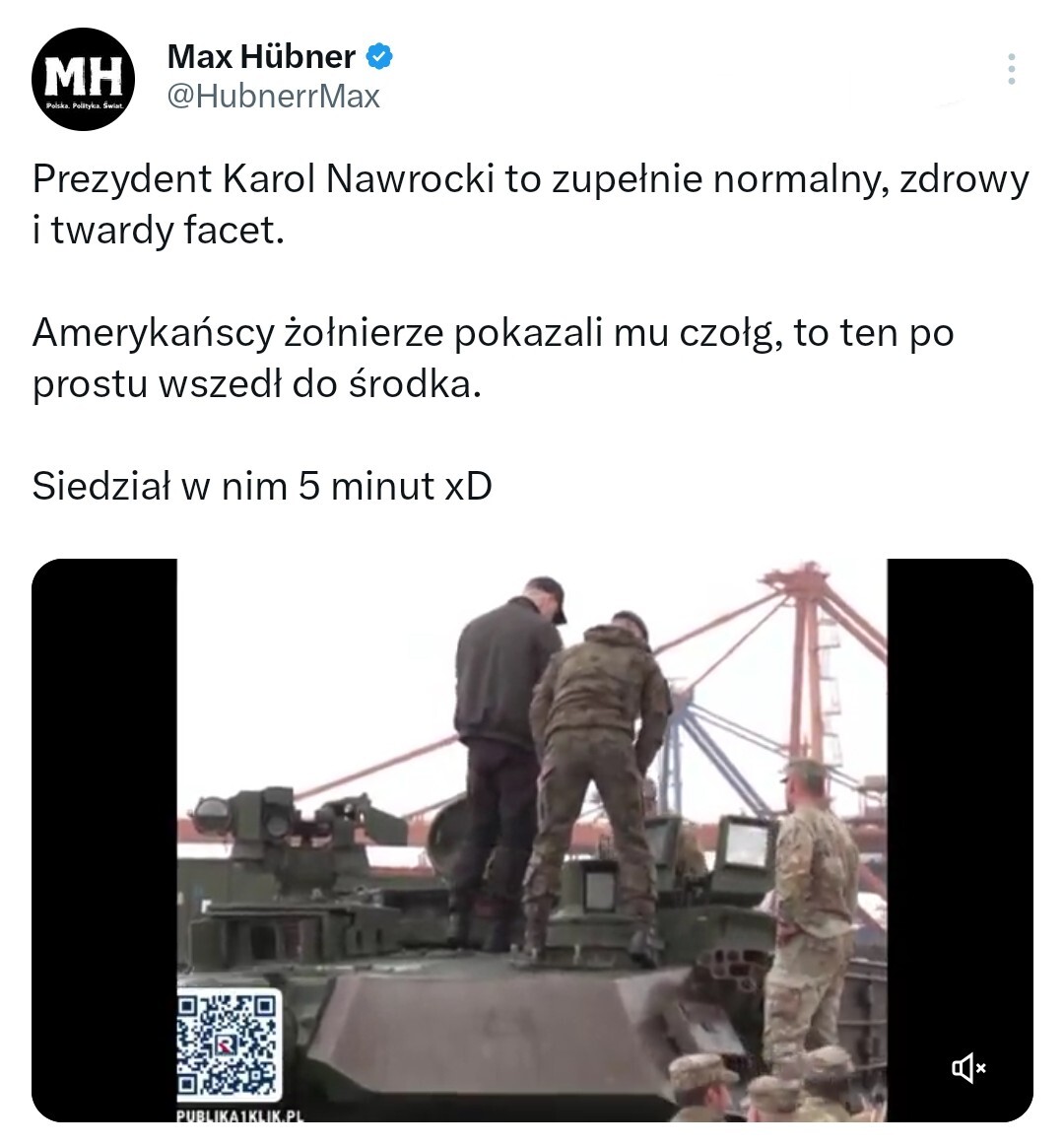Viewport: 1064px width, 1146px height.
Task: Click the line 'Siedział w nim 5 minut xD'
Action: point(262,486)
